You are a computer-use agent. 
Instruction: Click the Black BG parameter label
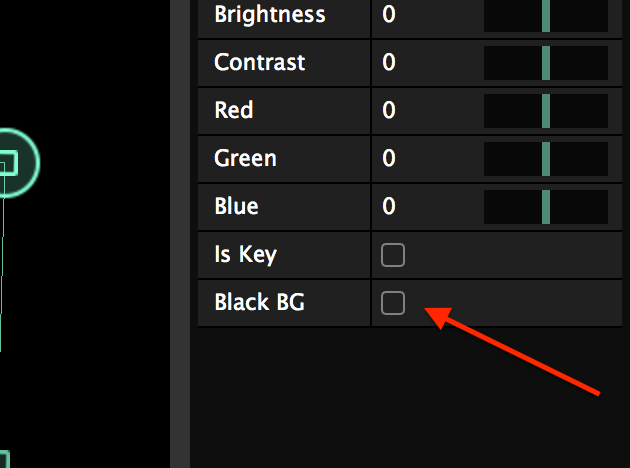click(259, 302)
